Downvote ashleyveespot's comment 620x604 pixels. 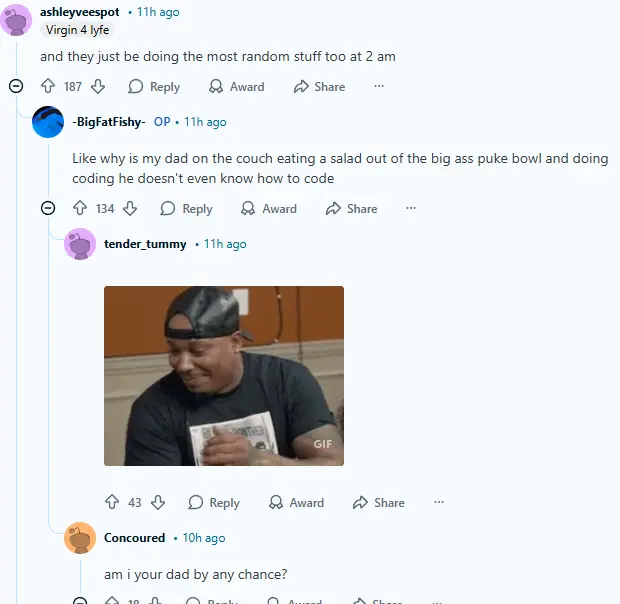(x=98, y=87)
